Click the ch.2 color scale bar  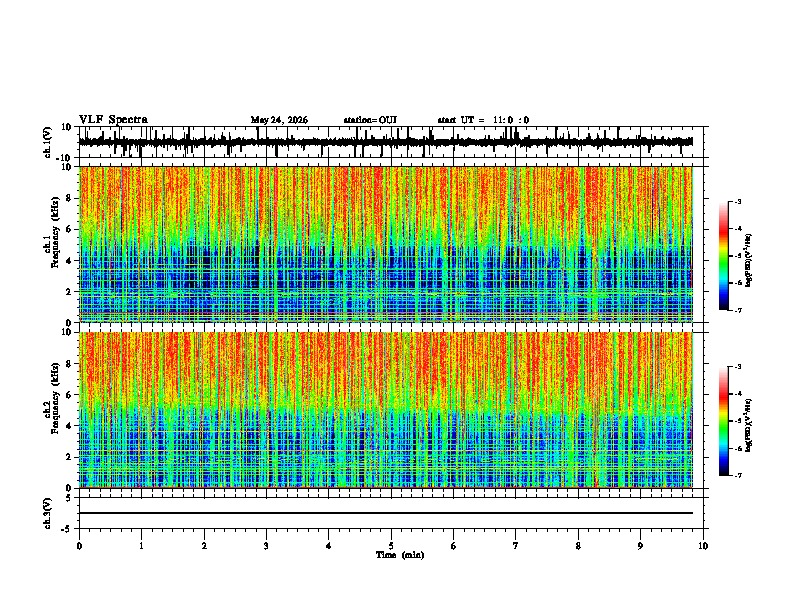pos(724,421)
